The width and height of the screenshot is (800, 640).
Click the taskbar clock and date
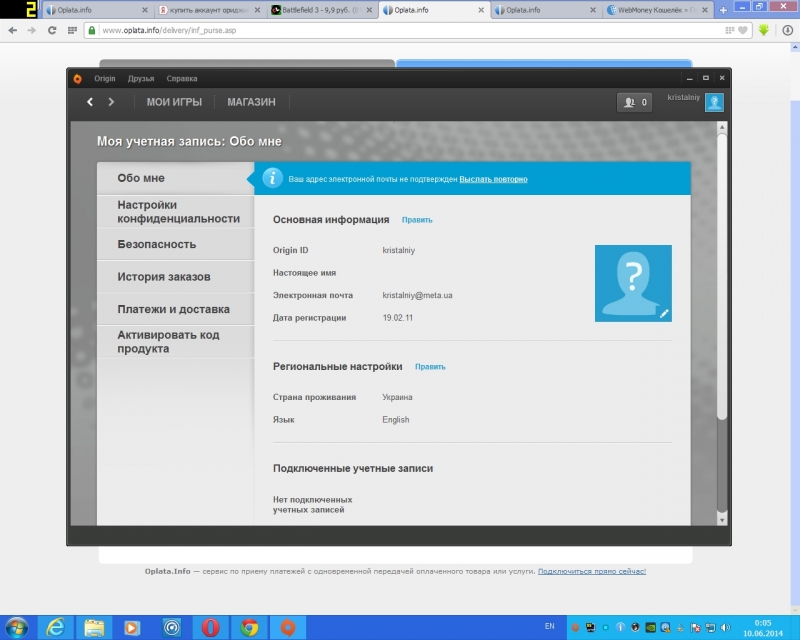(x=763, y=628)
